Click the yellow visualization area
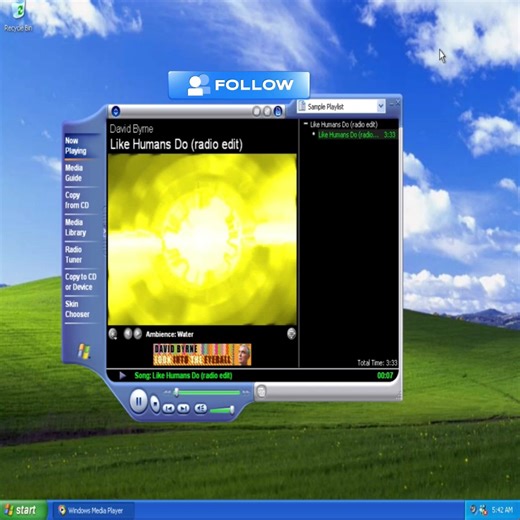 click(x=202, y=239)
